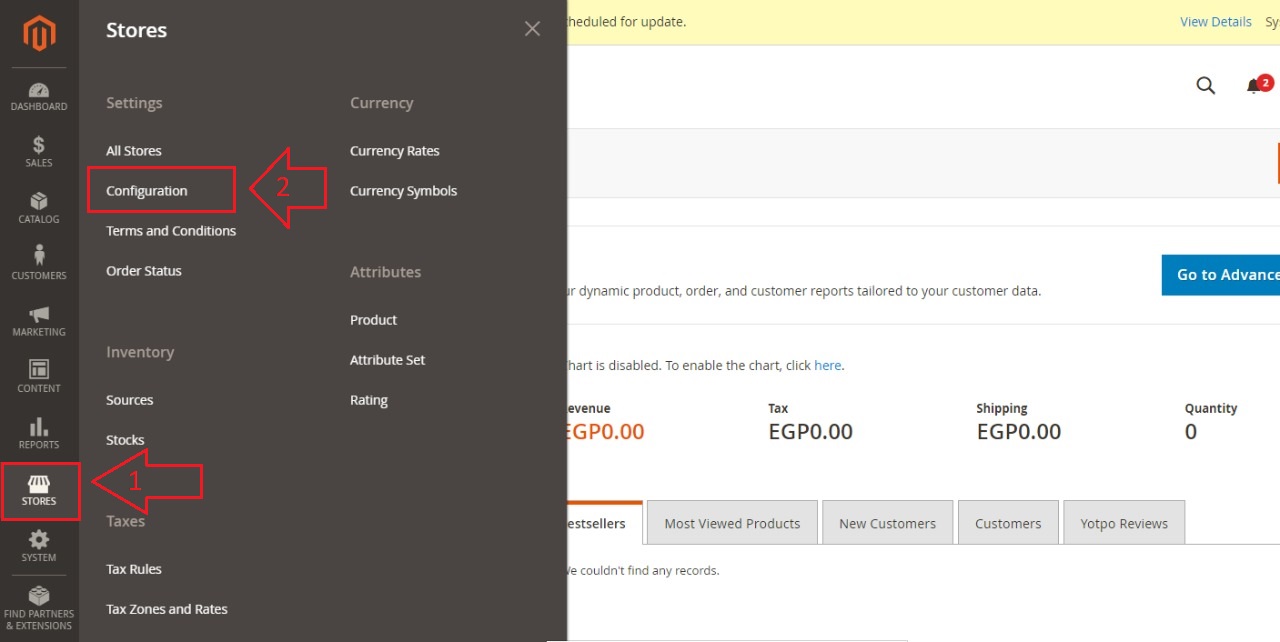Image resolution: width=1280 pixels, height=642 pixels.
Task: Switch to the Yotpo Reviews tab
Action: pyautogui.click(x=1124, y=523)
